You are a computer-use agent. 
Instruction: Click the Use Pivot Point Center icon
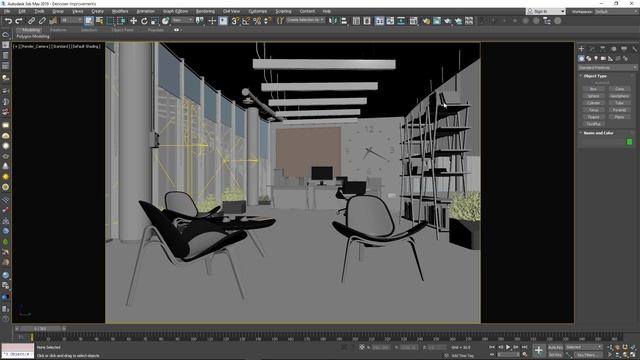pos(200,21)
